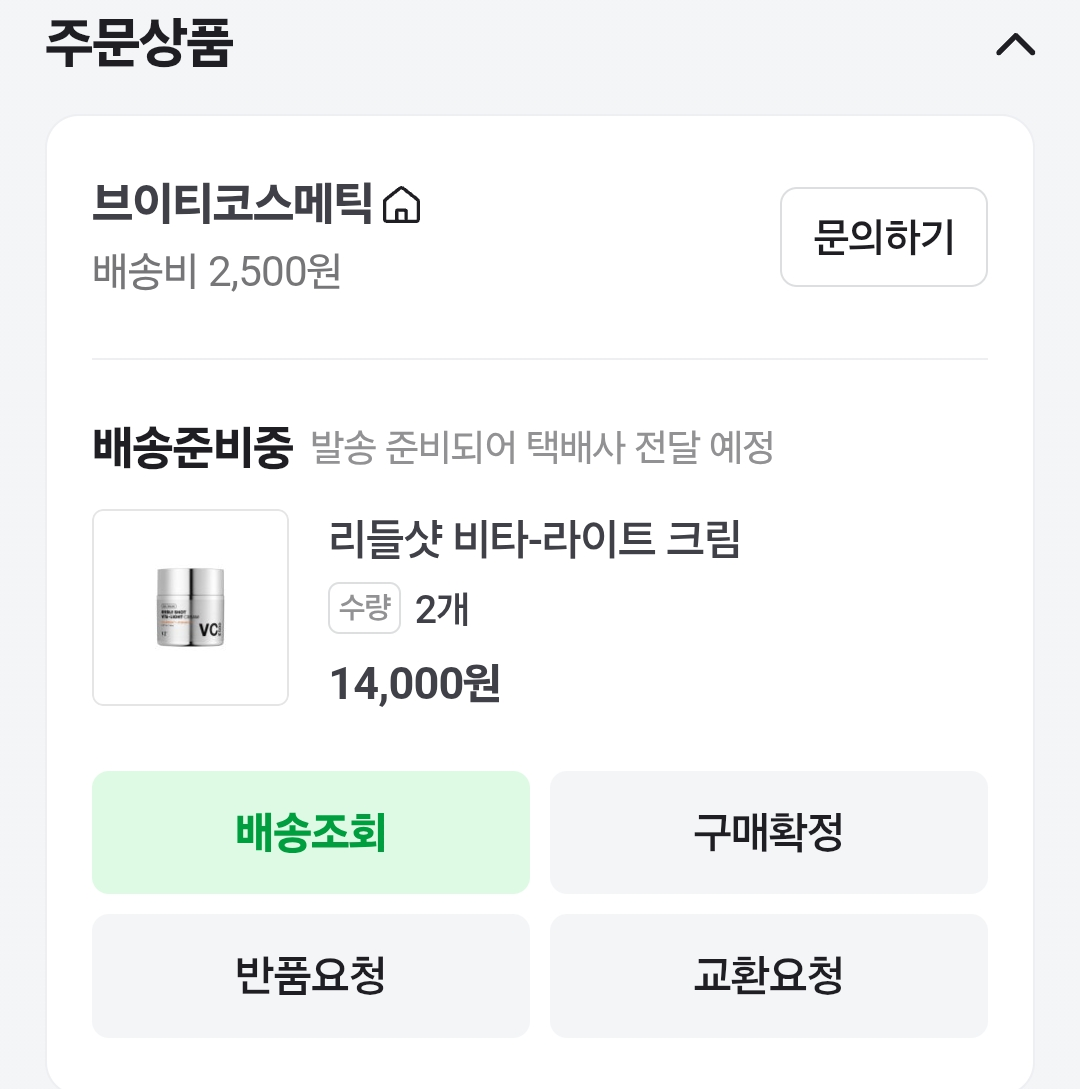Click the 배송비 2,500원 shipping fee
The width and height of the screenshot is (1080, 1089).
[x=217, y=271]
